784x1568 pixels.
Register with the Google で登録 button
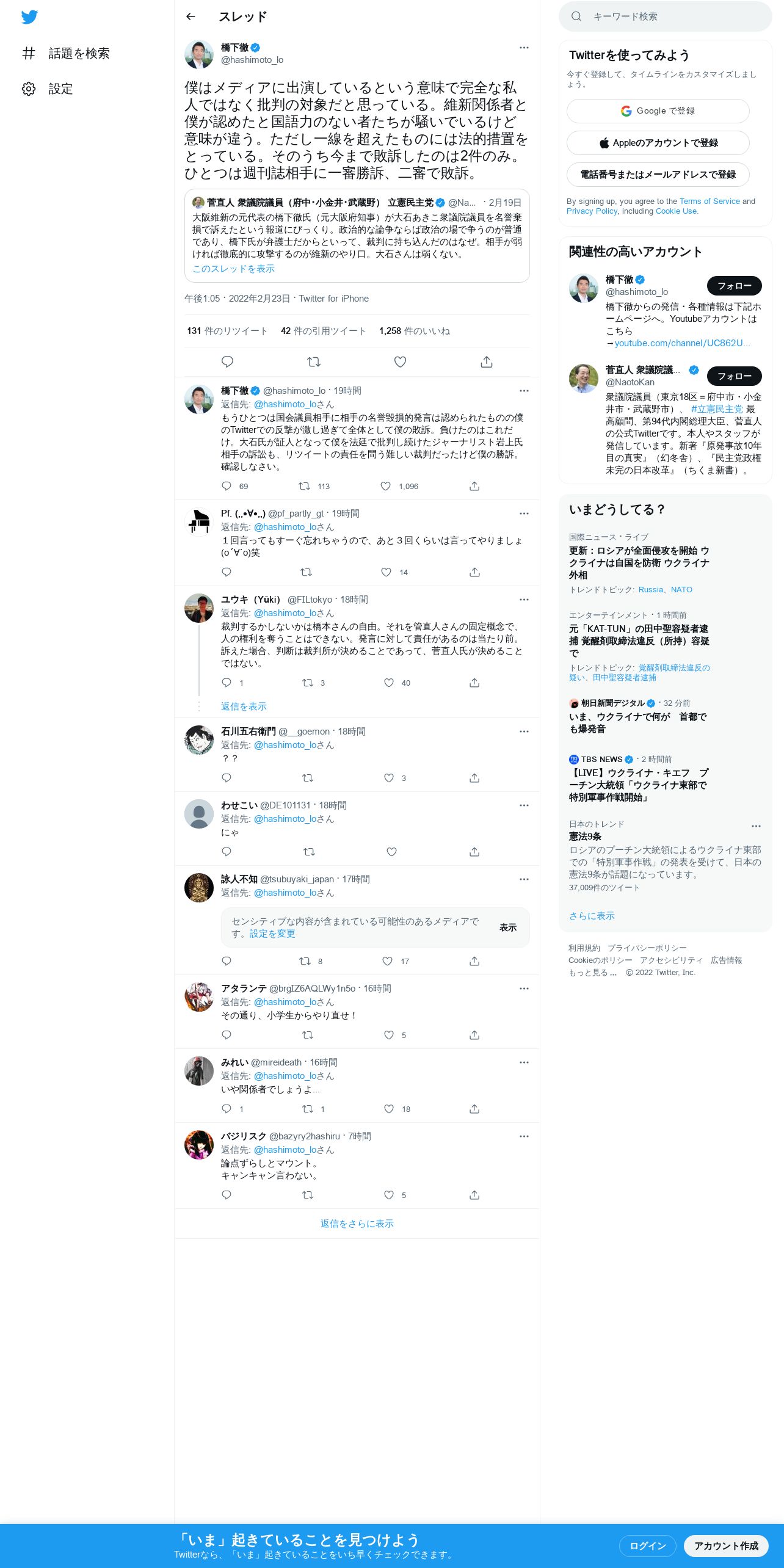pyautogui.click(x=658, y=111)
